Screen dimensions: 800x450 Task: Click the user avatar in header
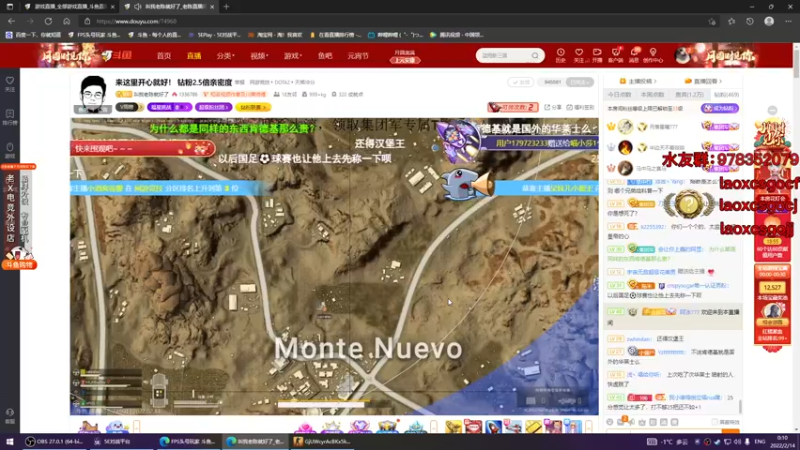pyautogui.click(x=683, y=55)
